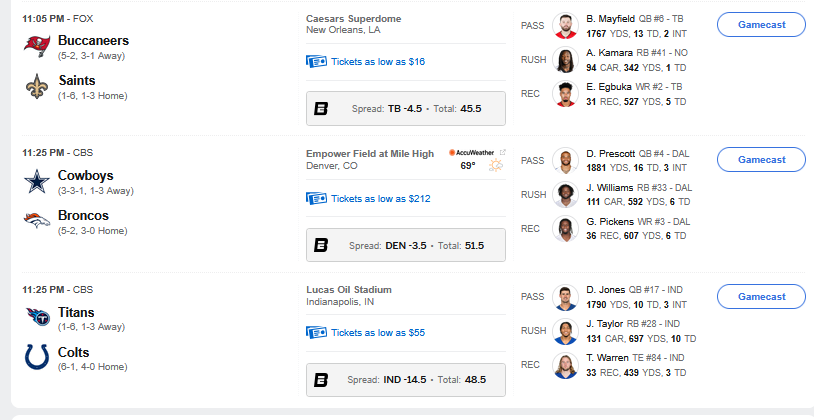Click the Cowboys team name link
The width and height of the screenshot is (814, 420).
pyautogui.click(x=85, y=175)
